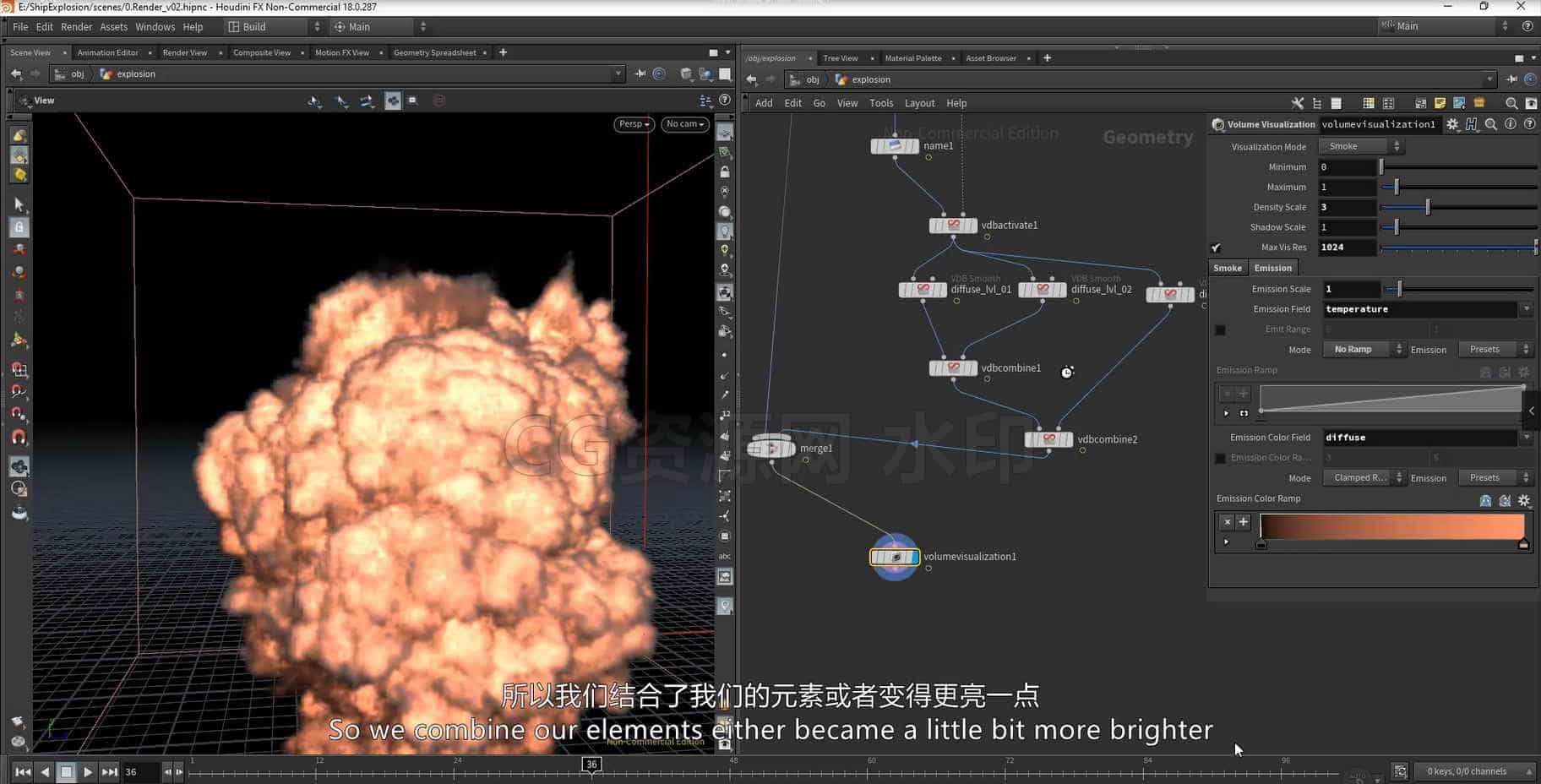
Task: Select the vdbcombine1 node
Action: (x=953, y=368)
